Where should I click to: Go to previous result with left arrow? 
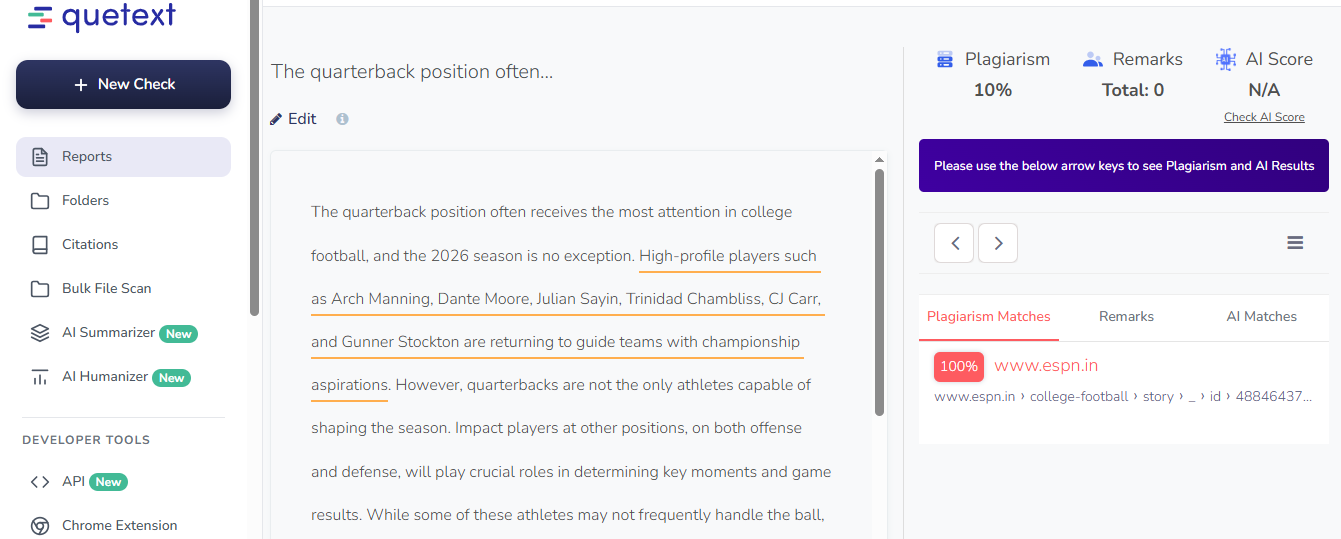pos(954,243)
